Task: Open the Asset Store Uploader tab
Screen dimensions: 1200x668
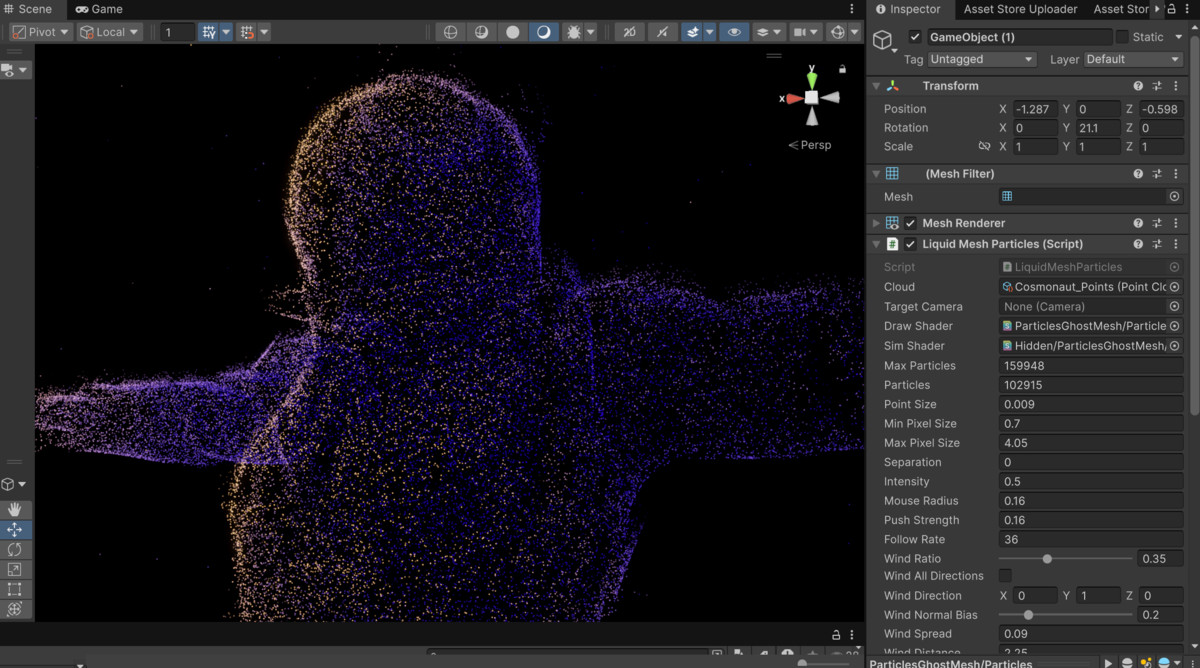Action: tap(1020, 9)
